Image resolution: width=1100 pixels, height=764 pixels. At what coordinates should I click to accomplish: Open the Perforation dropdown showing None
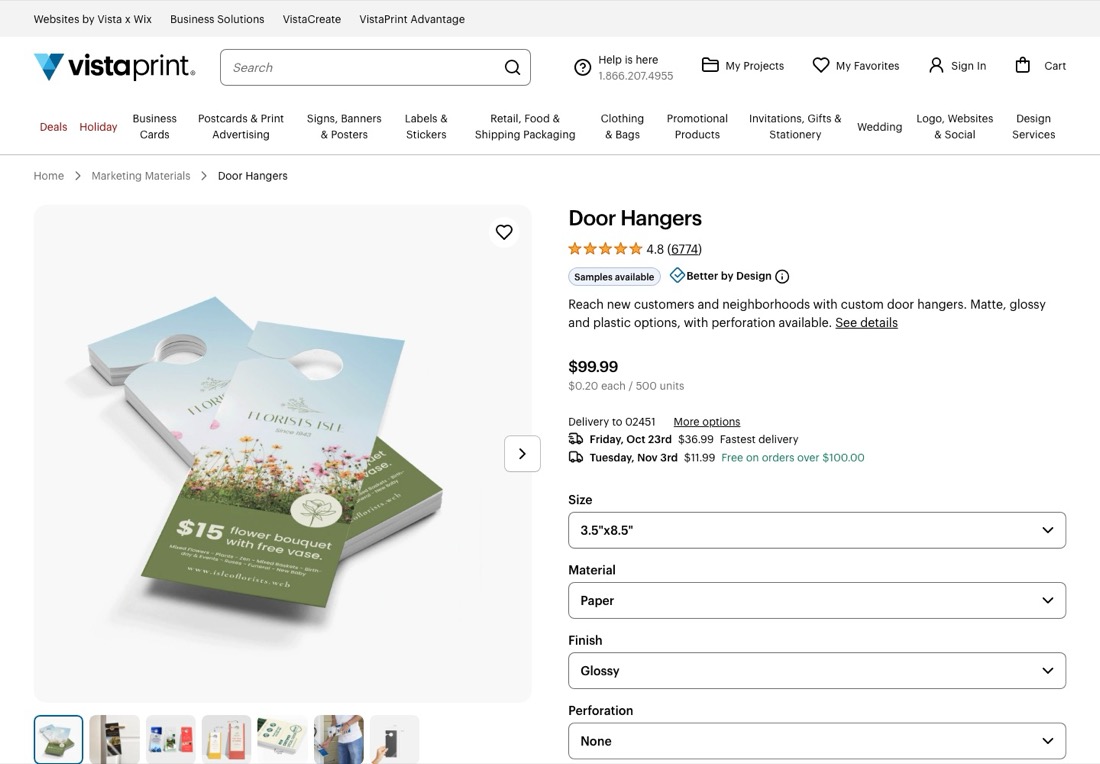tap(817, 741)
